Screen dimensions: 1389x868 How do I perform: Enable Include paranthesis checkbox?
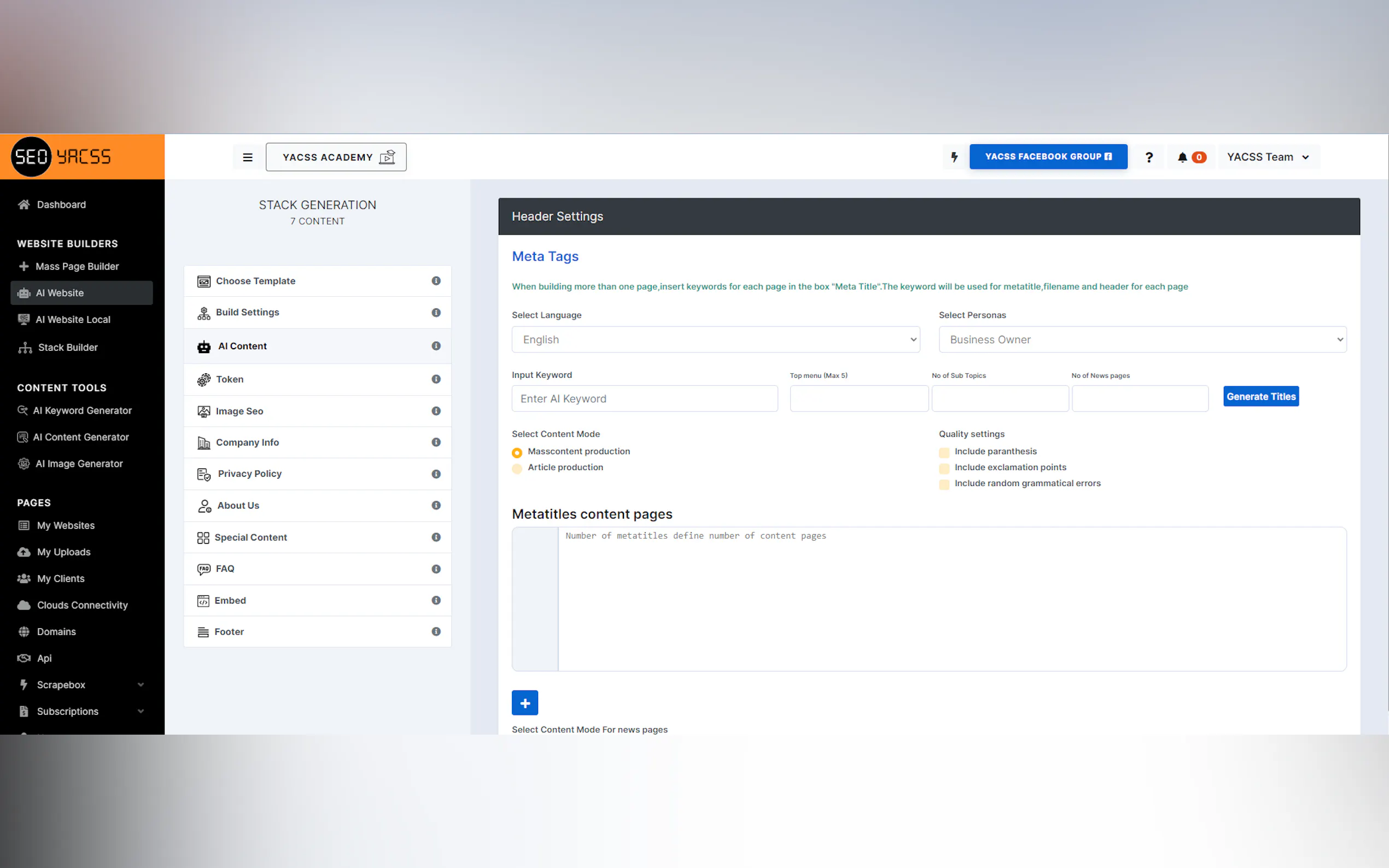[x=944, y=453]
